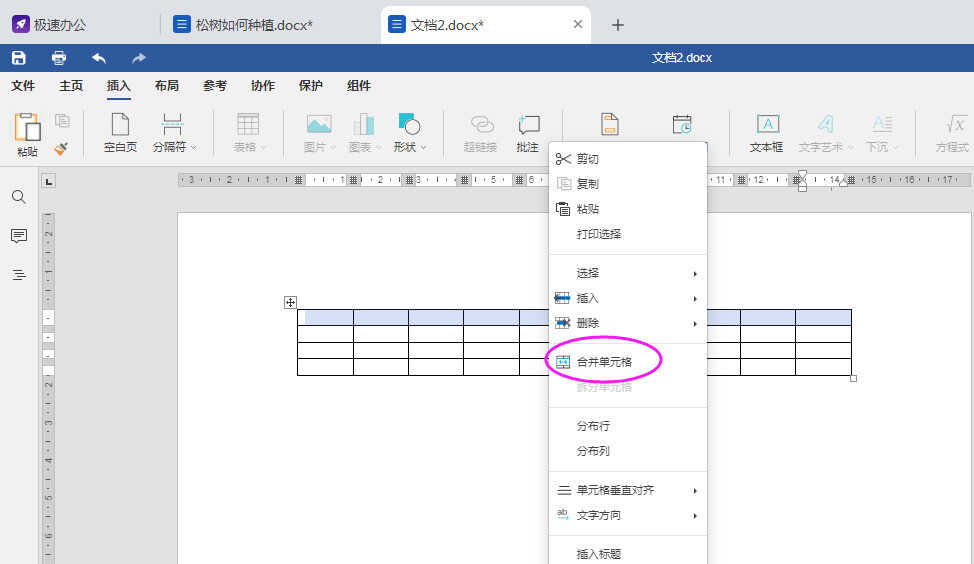Switch to the Protect (保护) ribbon tab
The width and height of the screenshot is (974, 564).
tap(311, 86)
